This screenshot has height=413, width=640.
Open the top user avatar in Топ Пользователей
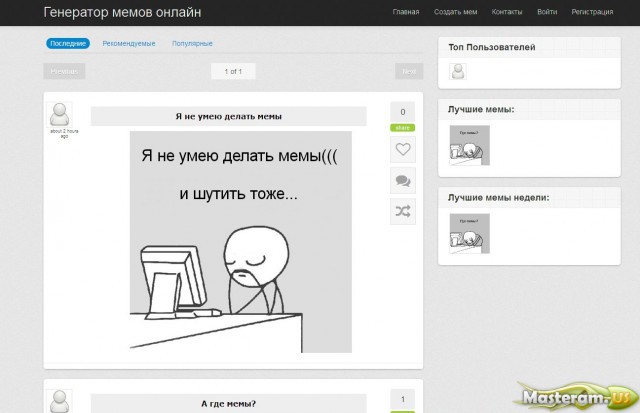[458, 71]
